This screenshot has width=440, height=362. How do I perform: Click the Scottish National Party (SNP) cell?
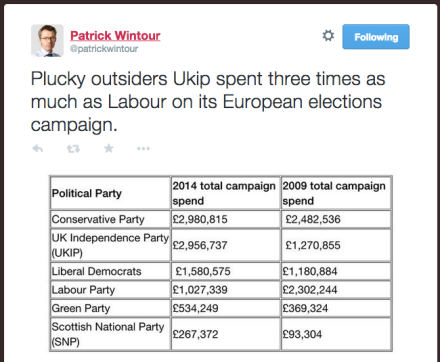pyautogui.click(x=110, y=334)
